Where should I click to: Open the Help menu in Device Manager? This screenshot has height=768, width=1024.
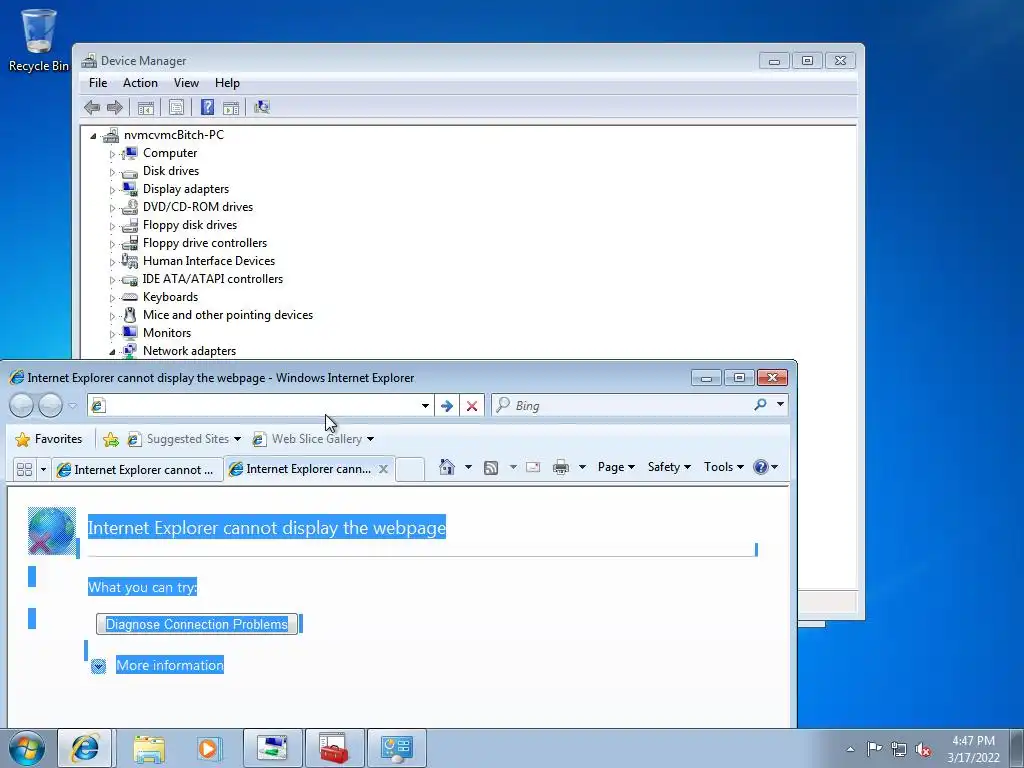227,83
